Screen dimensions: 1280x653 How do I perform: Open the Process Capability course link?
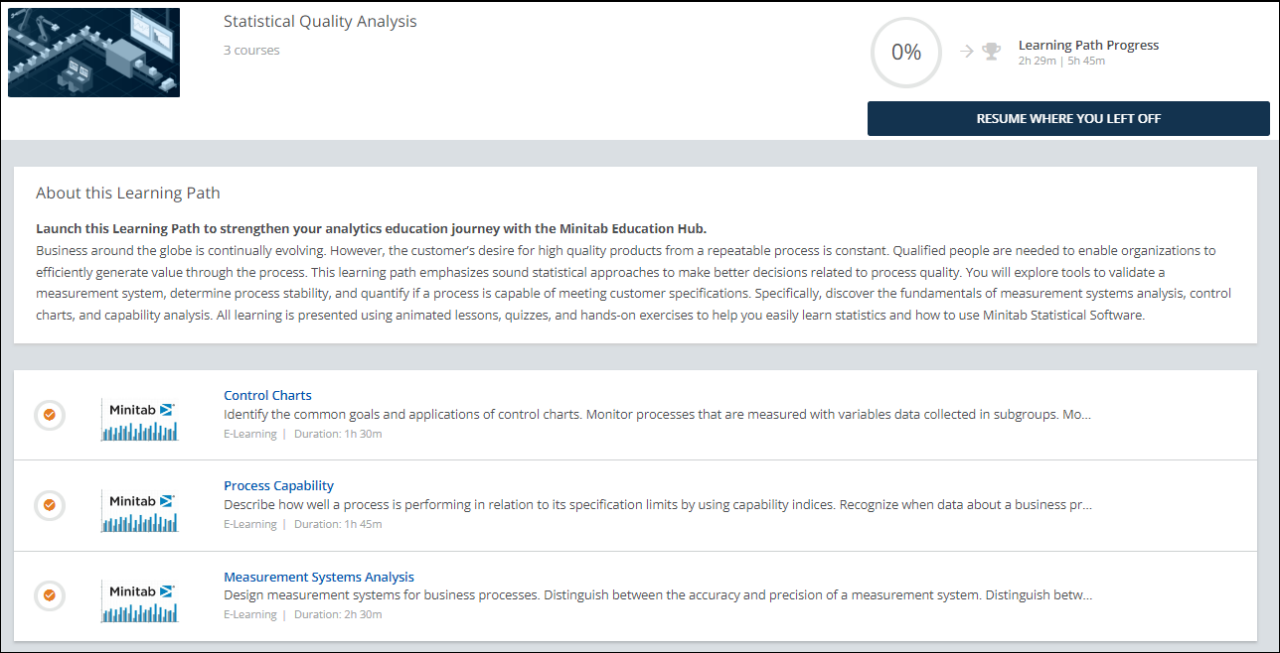pyautogui.click(x=278, y=486)
